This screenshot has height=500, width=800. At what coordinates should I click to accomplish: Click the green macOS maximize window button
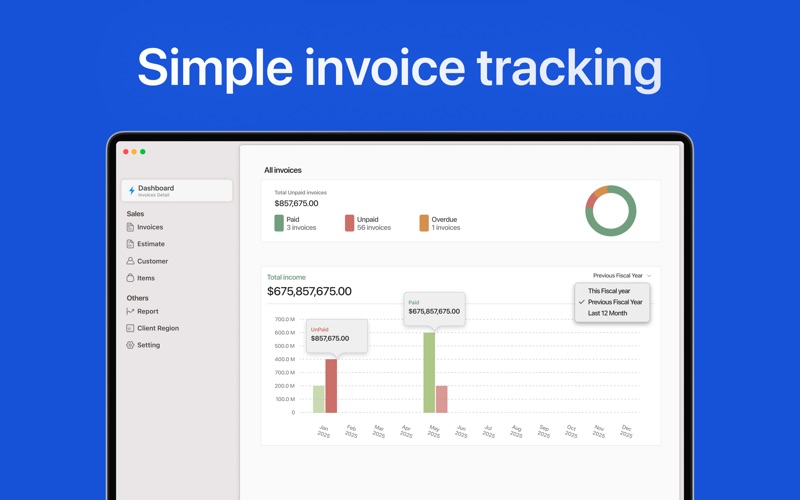coord(143,152)
